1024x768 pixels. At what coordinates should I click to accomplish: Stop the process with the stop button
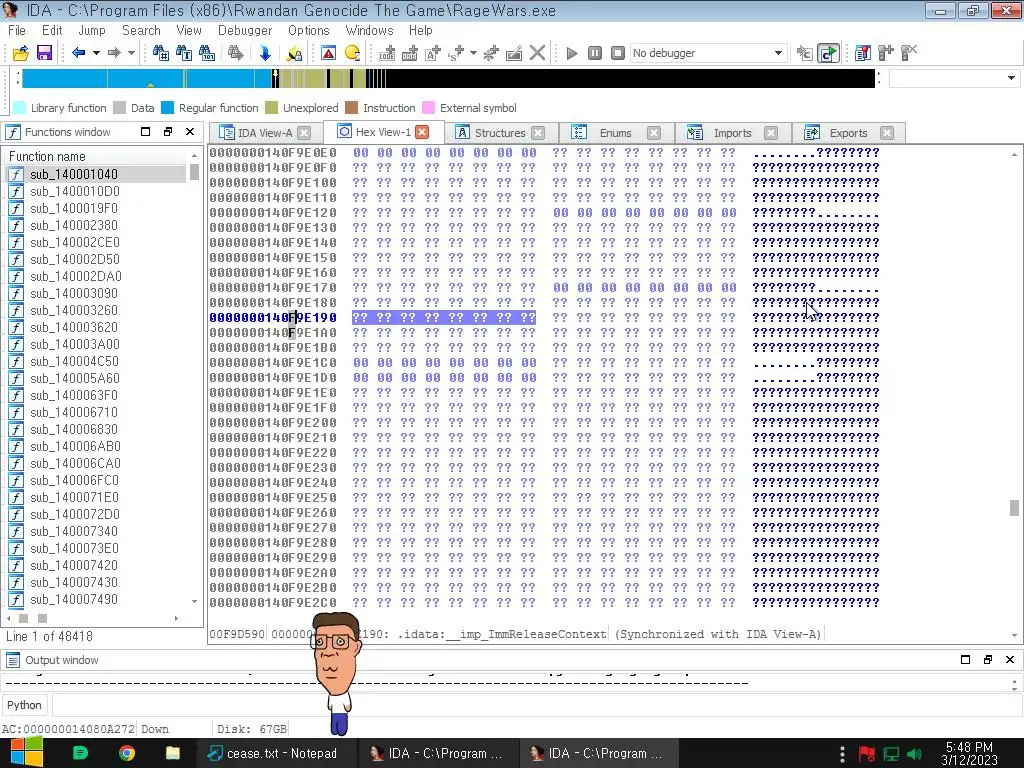(618, 53)
